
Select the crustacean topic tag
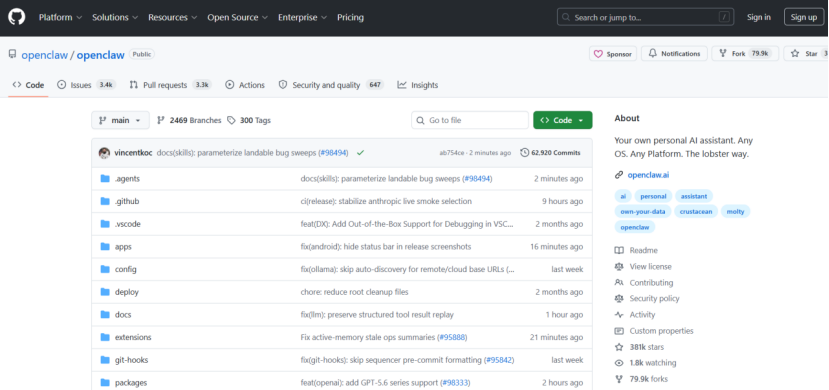(x=696, y=211)
